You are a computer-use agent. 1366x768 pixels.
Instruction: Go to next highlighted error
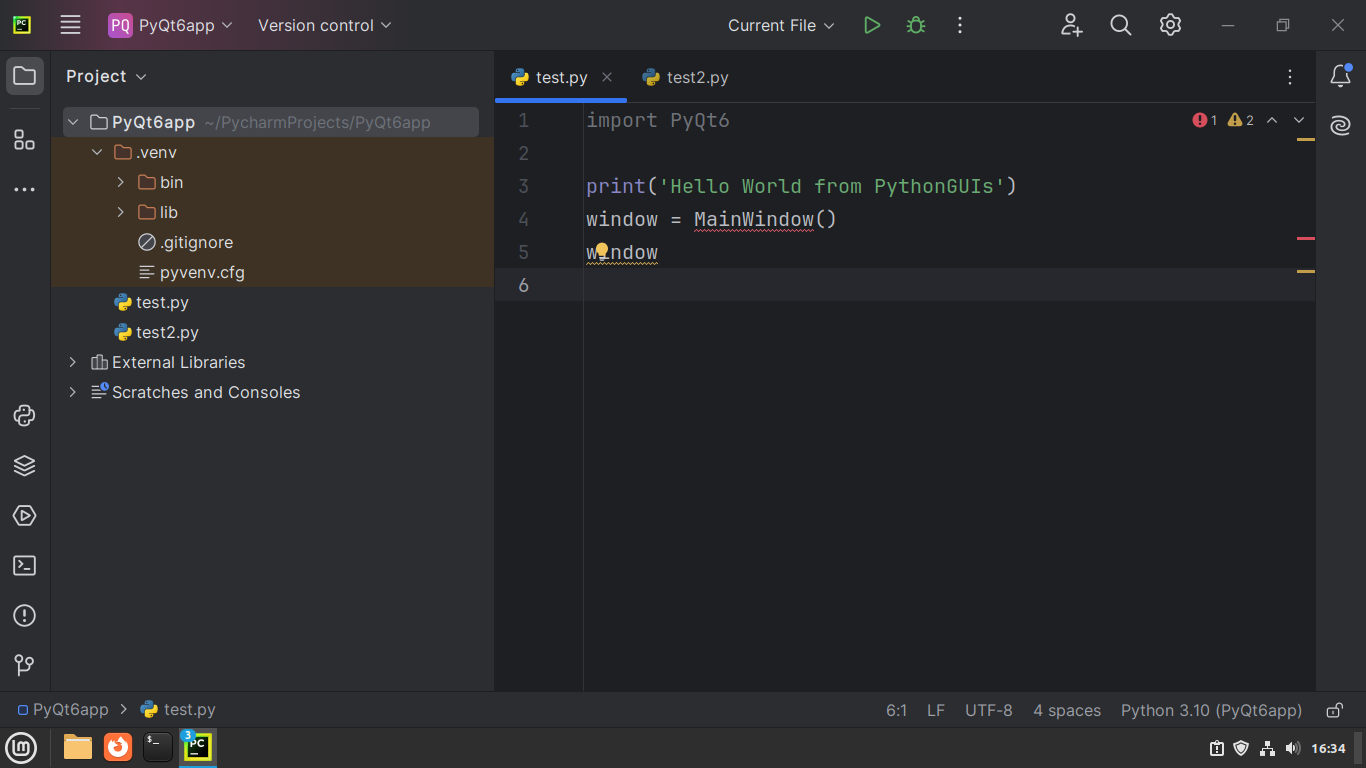tap(1299, 120)
